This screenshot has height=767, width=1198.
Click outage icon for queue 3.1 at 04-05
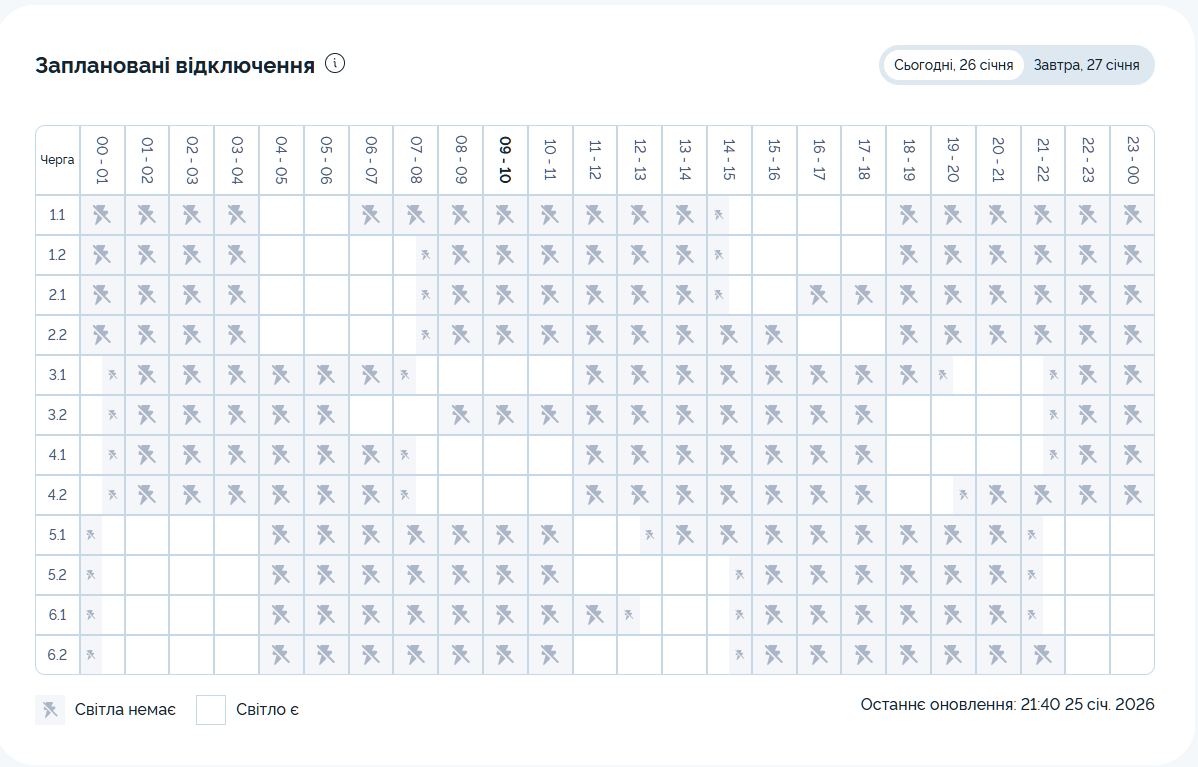click(x=281, y=375)
